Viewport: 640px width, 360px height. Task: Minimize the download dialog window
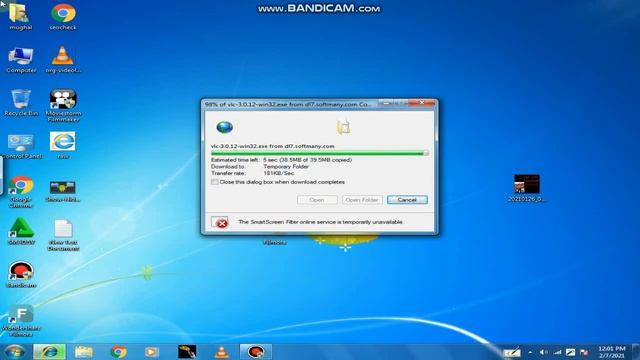386,103
